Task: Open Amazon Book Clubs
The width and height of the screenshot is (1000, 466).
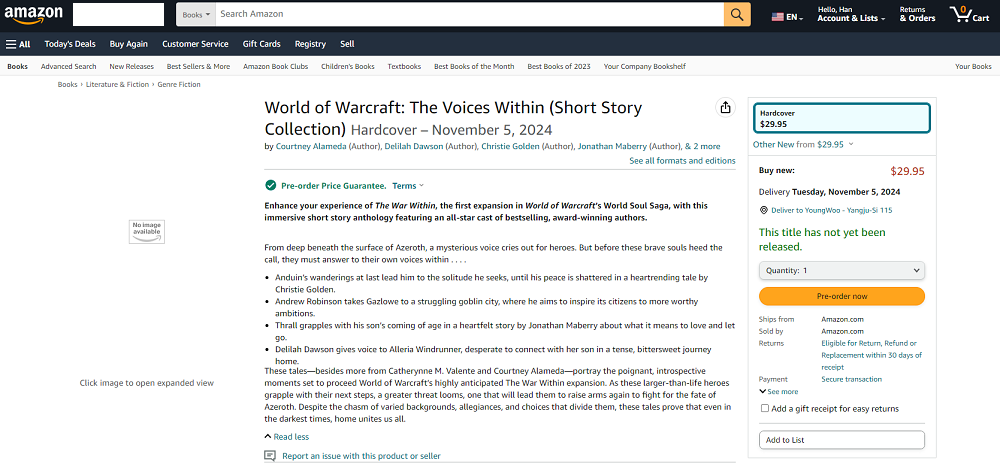Action: tap(276, 66)
